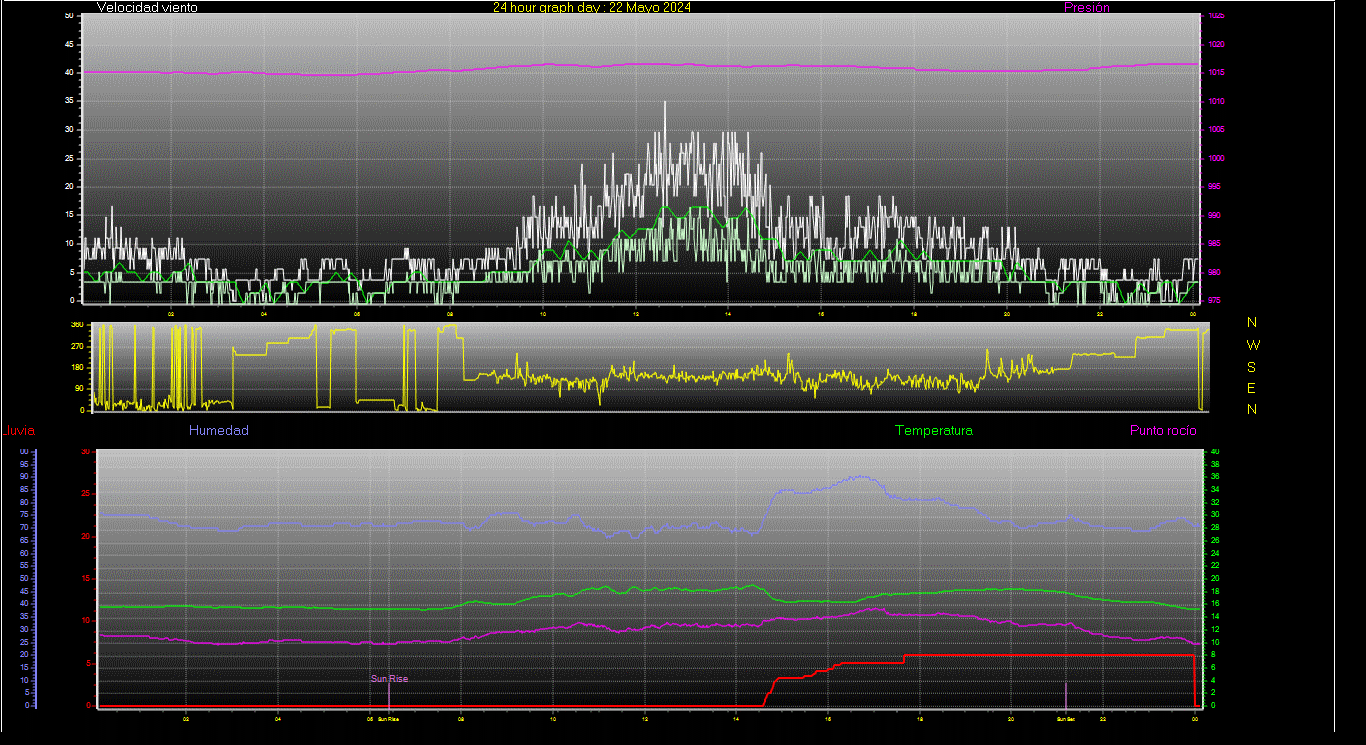Click '1015' on the pressure axis
The width and height of the screenshot is (1366, 745).
pos(1216,73)
